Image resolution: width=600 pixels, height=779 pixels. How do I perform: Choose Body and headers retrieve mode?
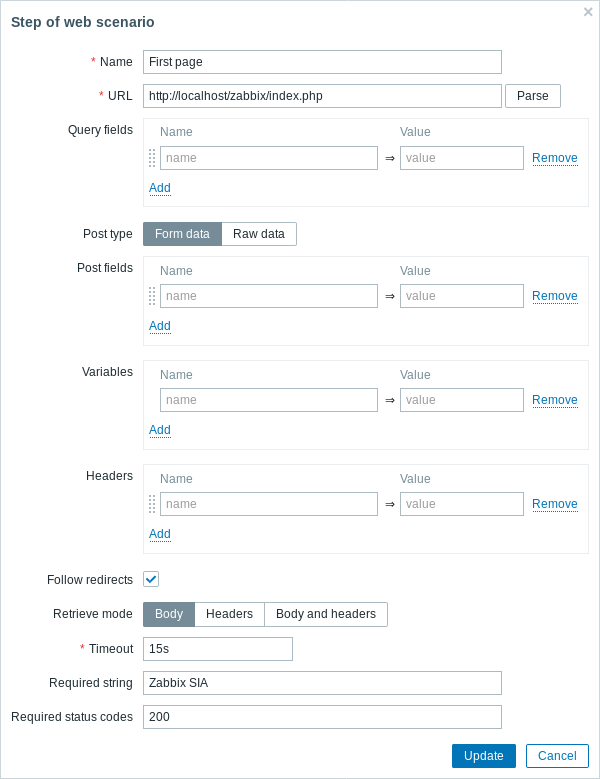326,614
